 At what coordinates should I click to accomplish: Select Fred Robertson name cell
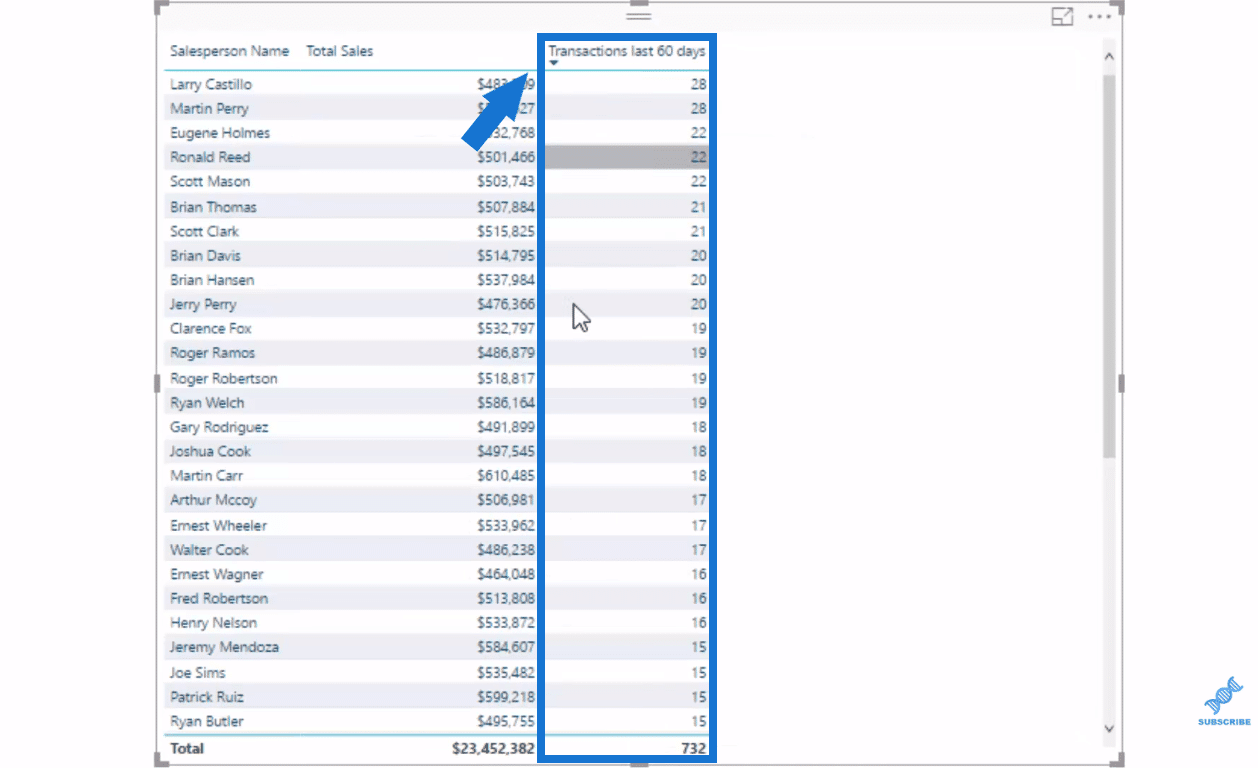tap(219, 598)
